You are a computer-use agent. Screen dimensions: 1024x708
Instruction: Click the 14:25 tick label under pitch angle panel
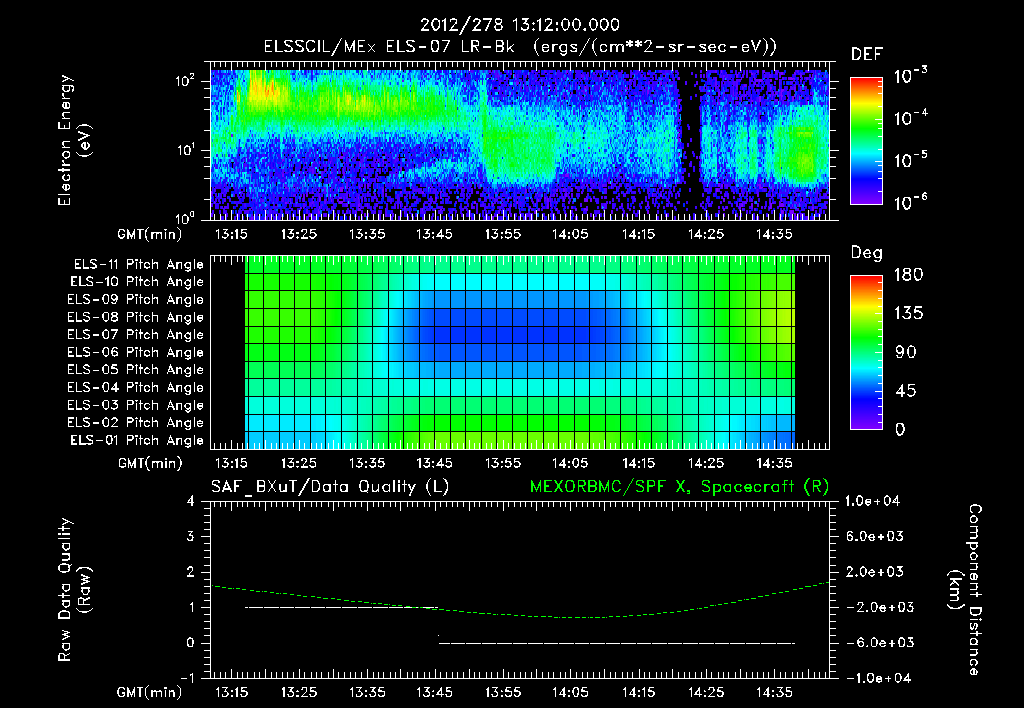pos(705,463)
